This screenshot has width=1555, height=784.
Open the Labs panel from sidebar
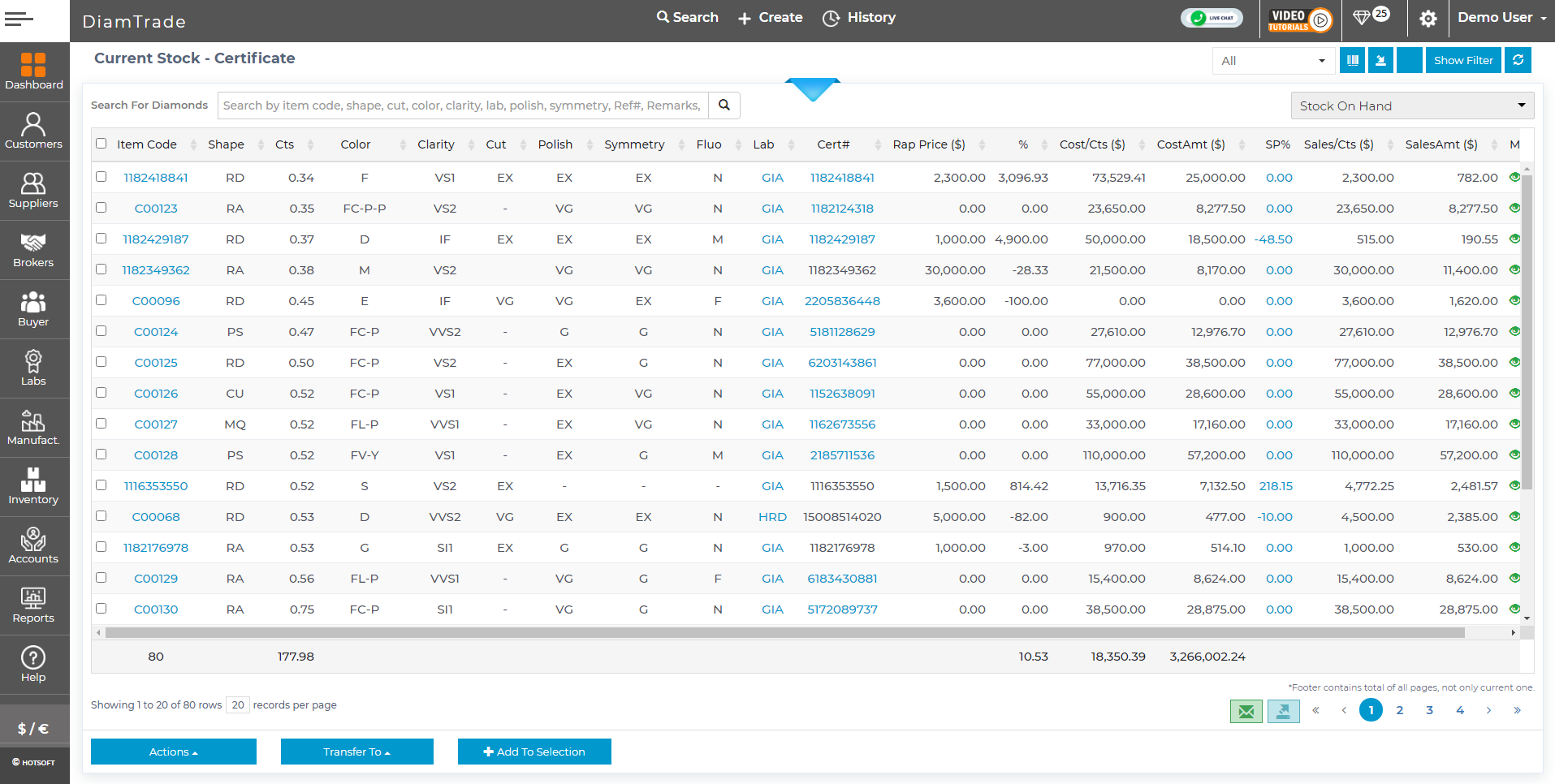(x=33, y=368)
